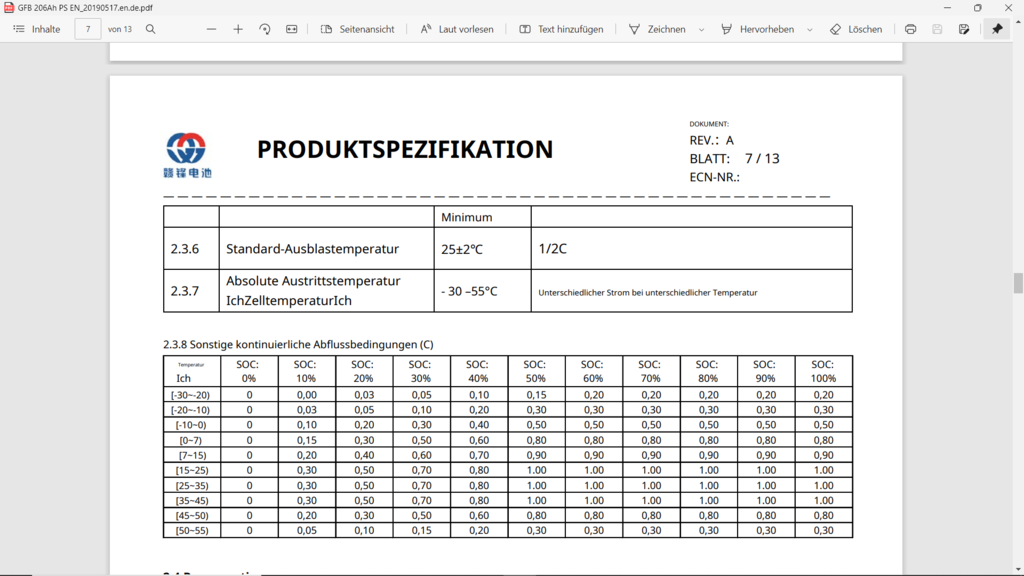1024x576 pixels.
Task: Print the document with printer icon
Action: (910, 29)
